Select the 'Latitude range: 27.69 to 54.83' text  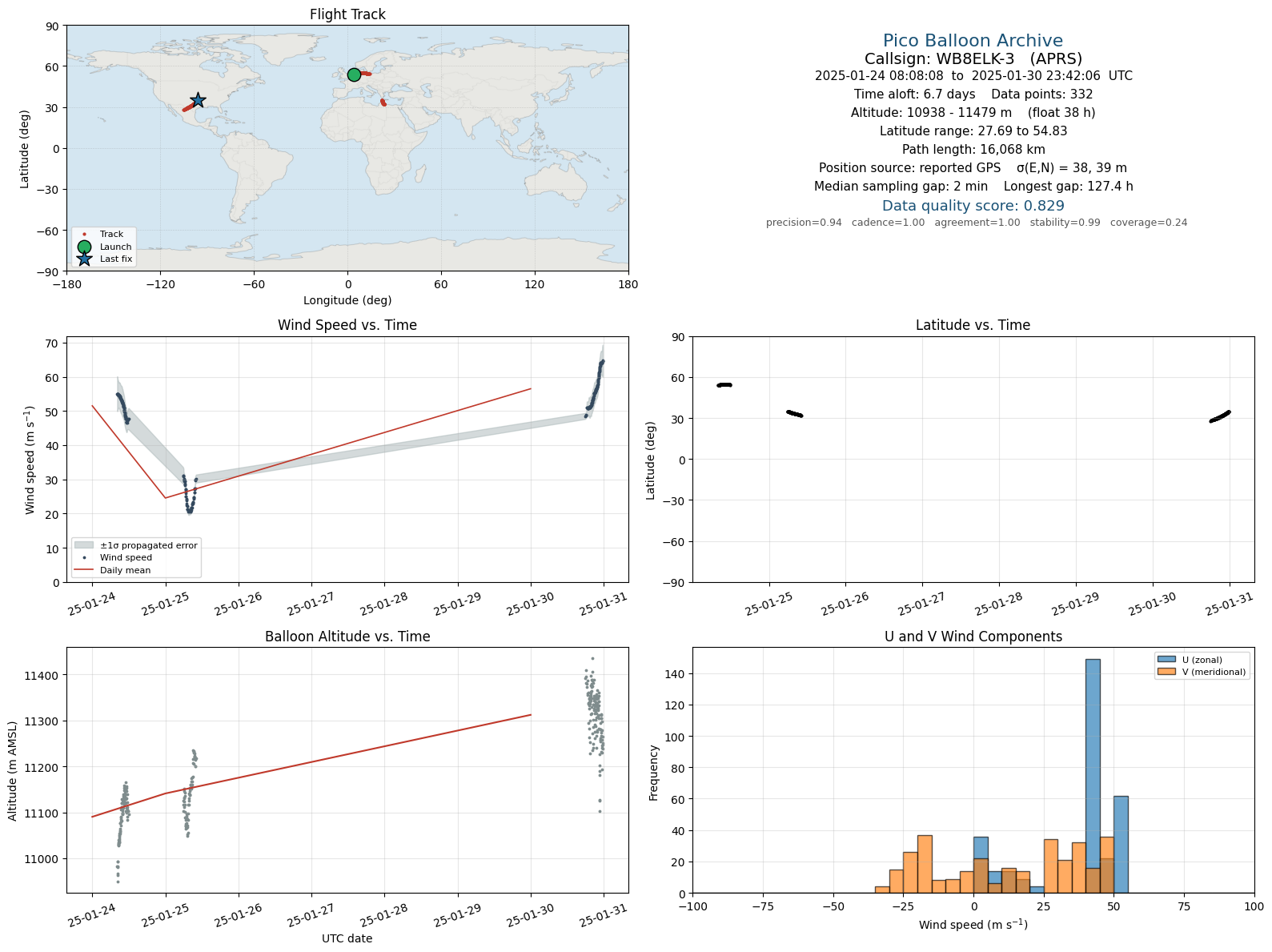click(973, 131)
